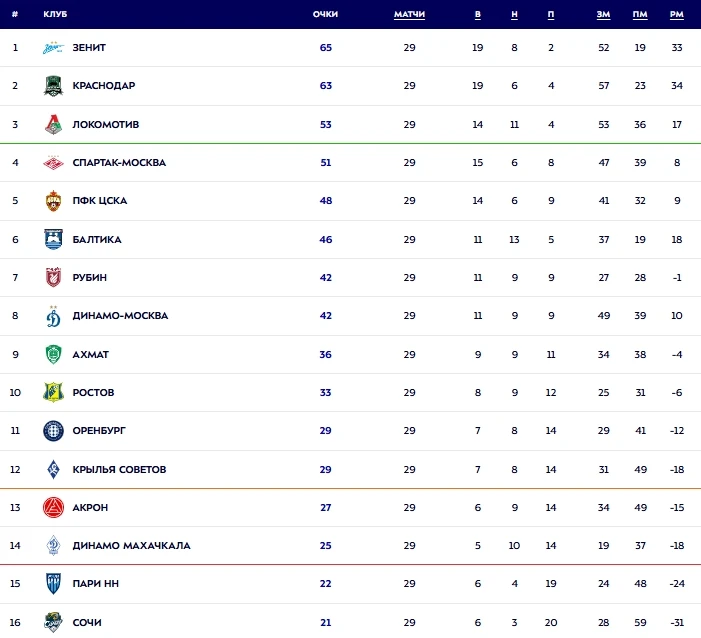
Task: Open the КРЫЛЬЯ СОВЕТОВ team name
Action: coord(119,469)
